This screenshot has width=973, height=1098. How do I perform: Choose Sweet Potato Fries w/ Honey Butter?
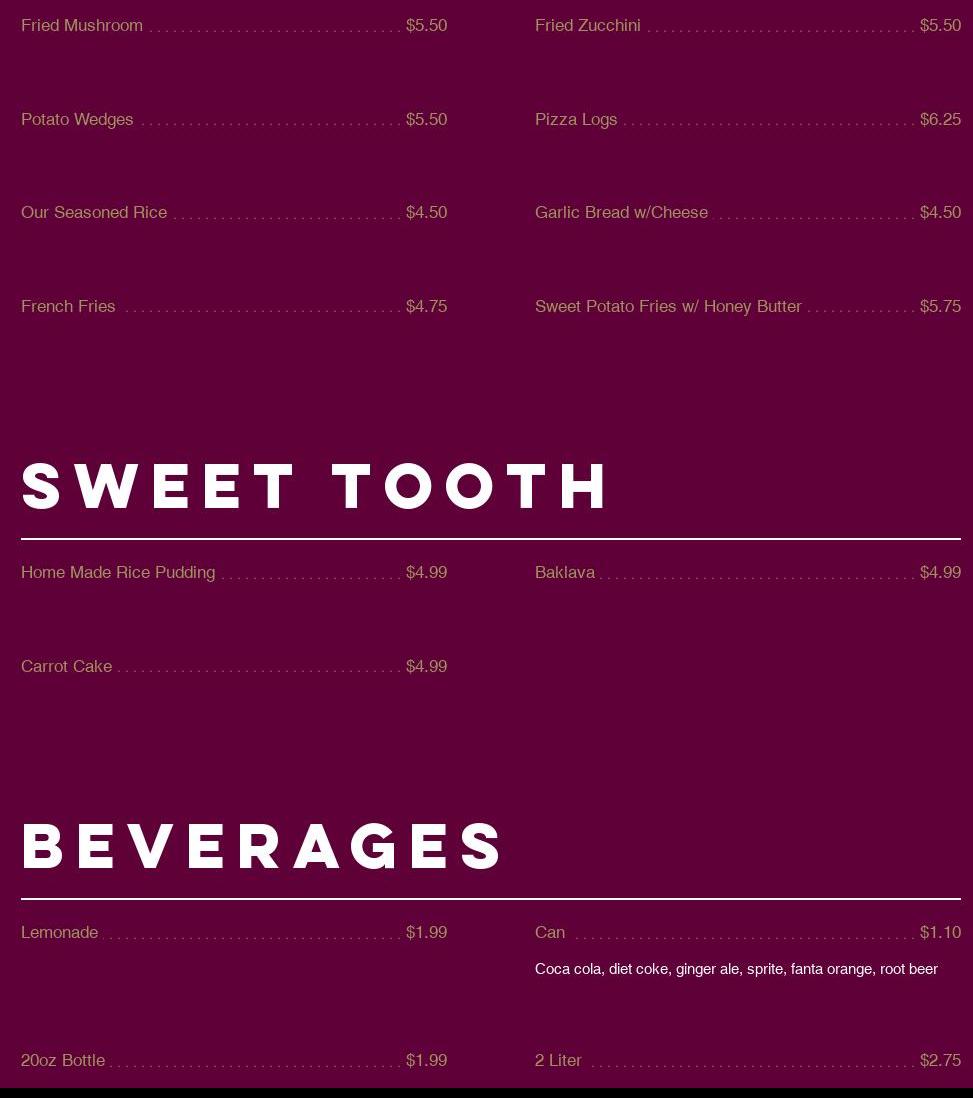(668, 307)
